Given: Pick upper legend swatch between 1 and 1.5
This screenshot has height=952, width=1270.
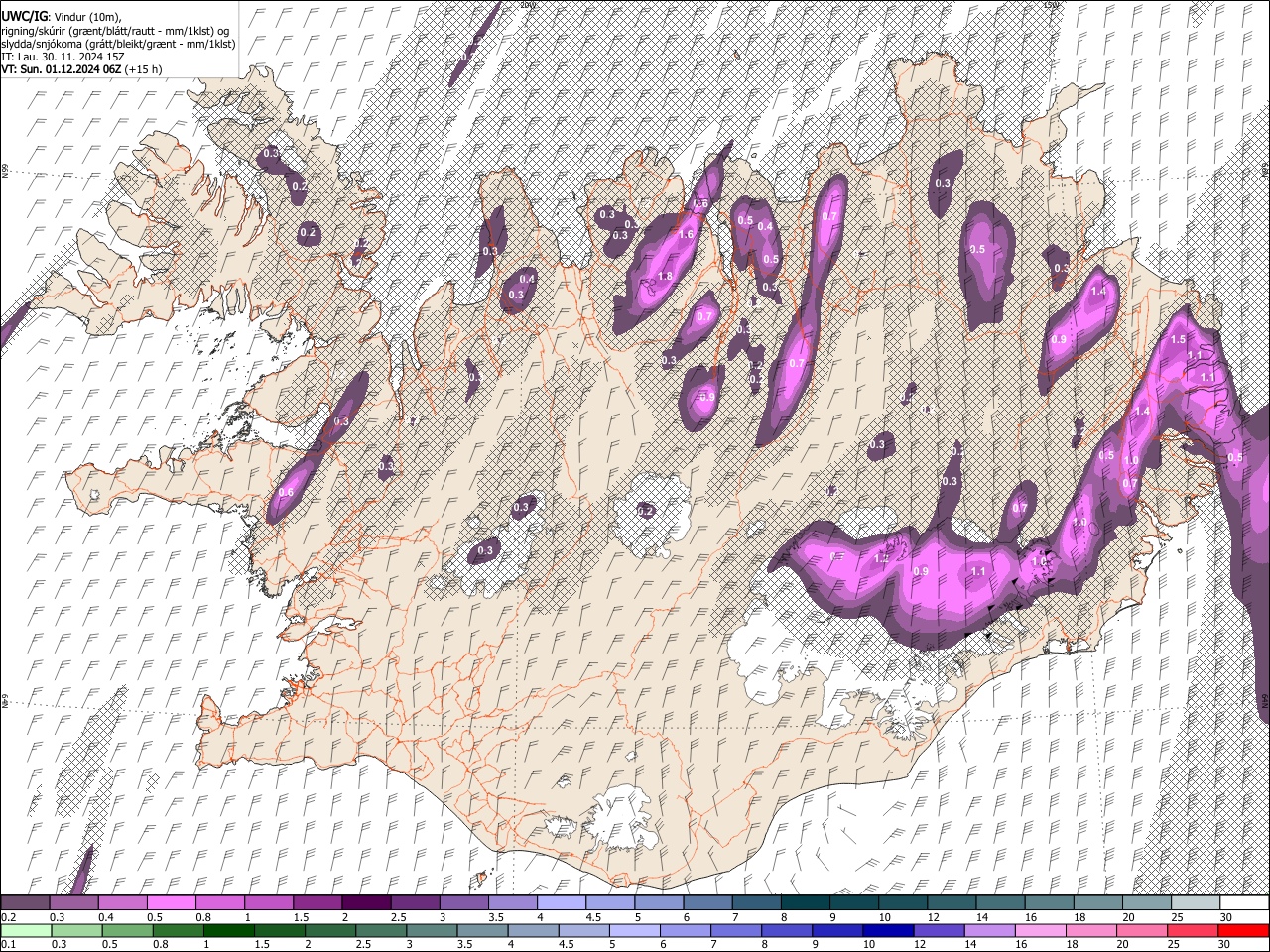Looking at the screenshot, I should tap(268, 902).
